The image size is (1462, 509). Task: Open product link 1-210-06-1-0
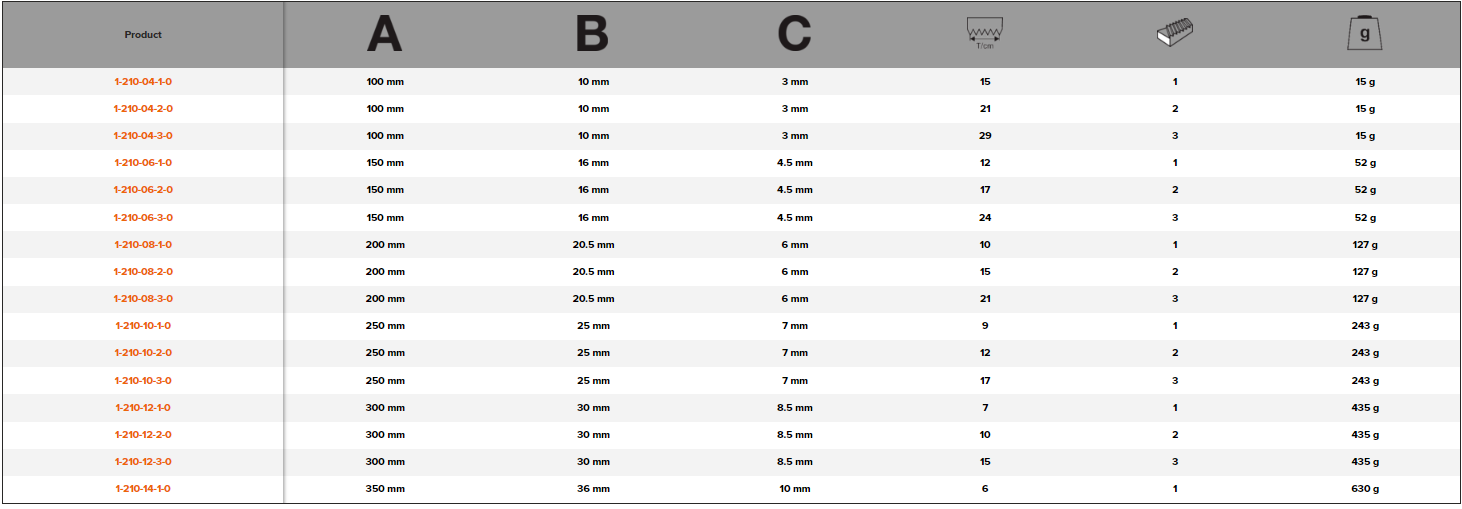[143, 163]
